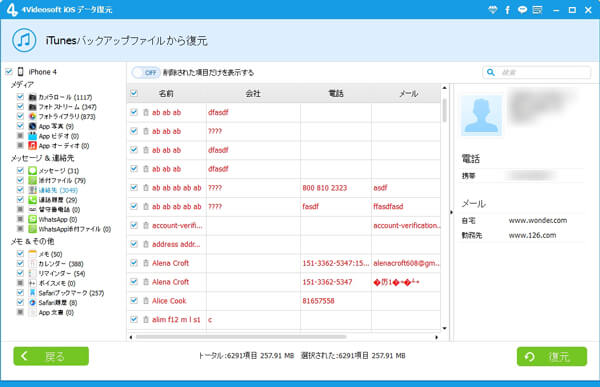
Task: Click the 通話履歴 phone icon
Action: [33, 199]
